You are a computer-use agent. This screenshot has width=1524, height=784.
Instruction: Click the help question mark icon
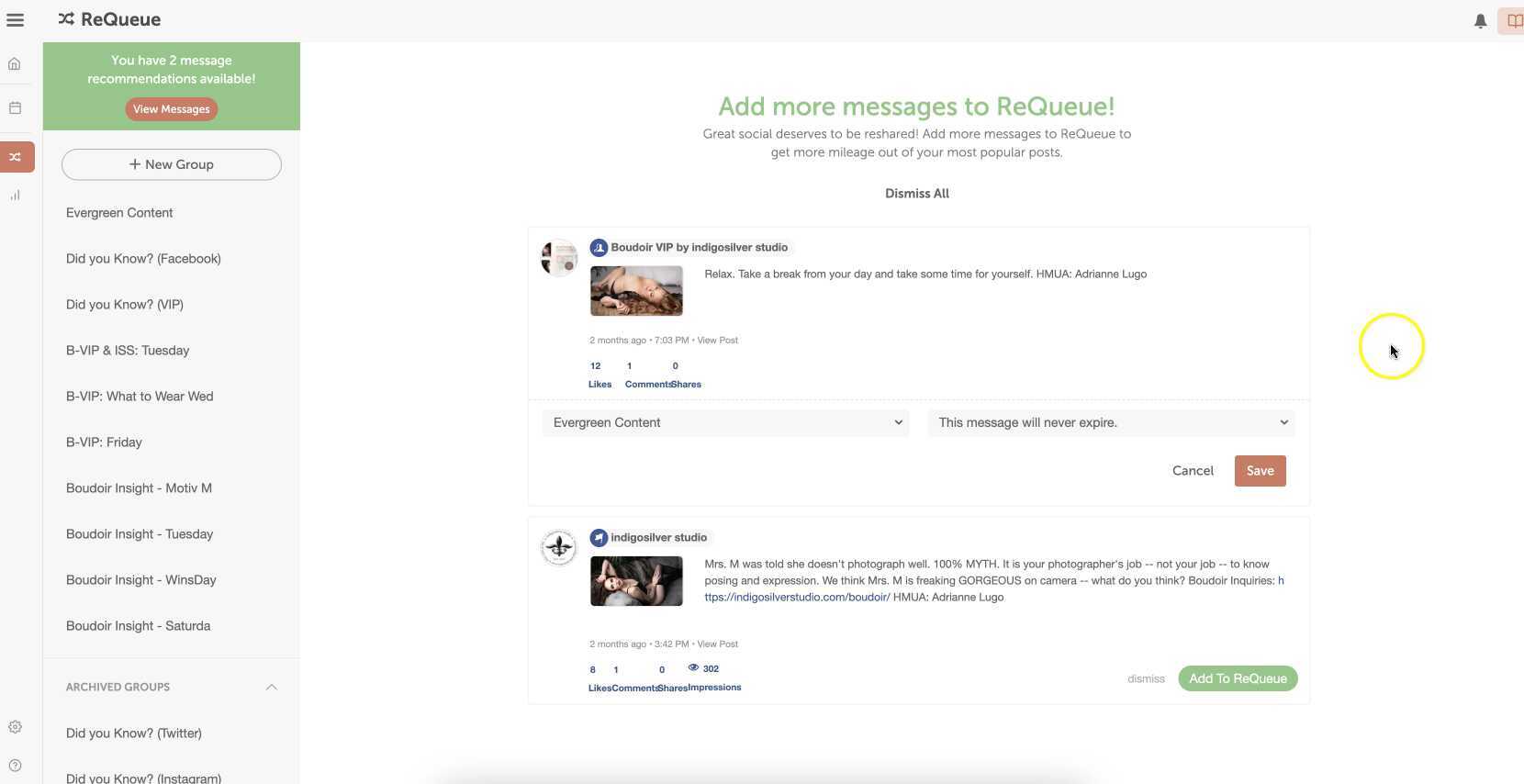coord(15,766)
